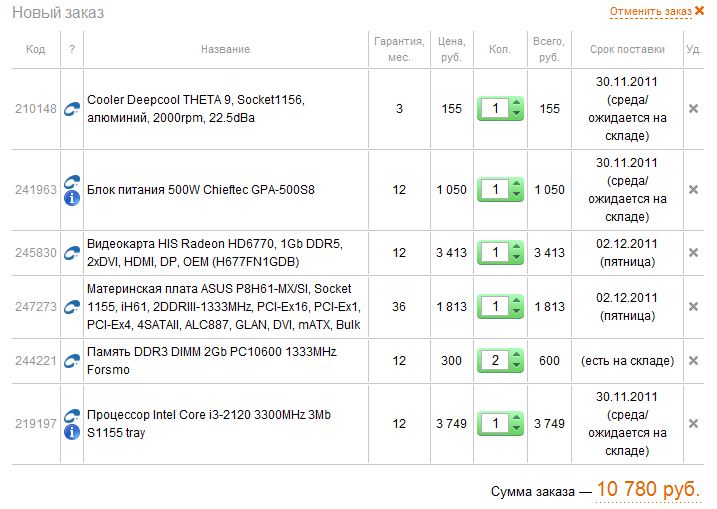Remove DDR3 Forsmo memory from the order
This screenshot has height=509, width=717.
694,361
